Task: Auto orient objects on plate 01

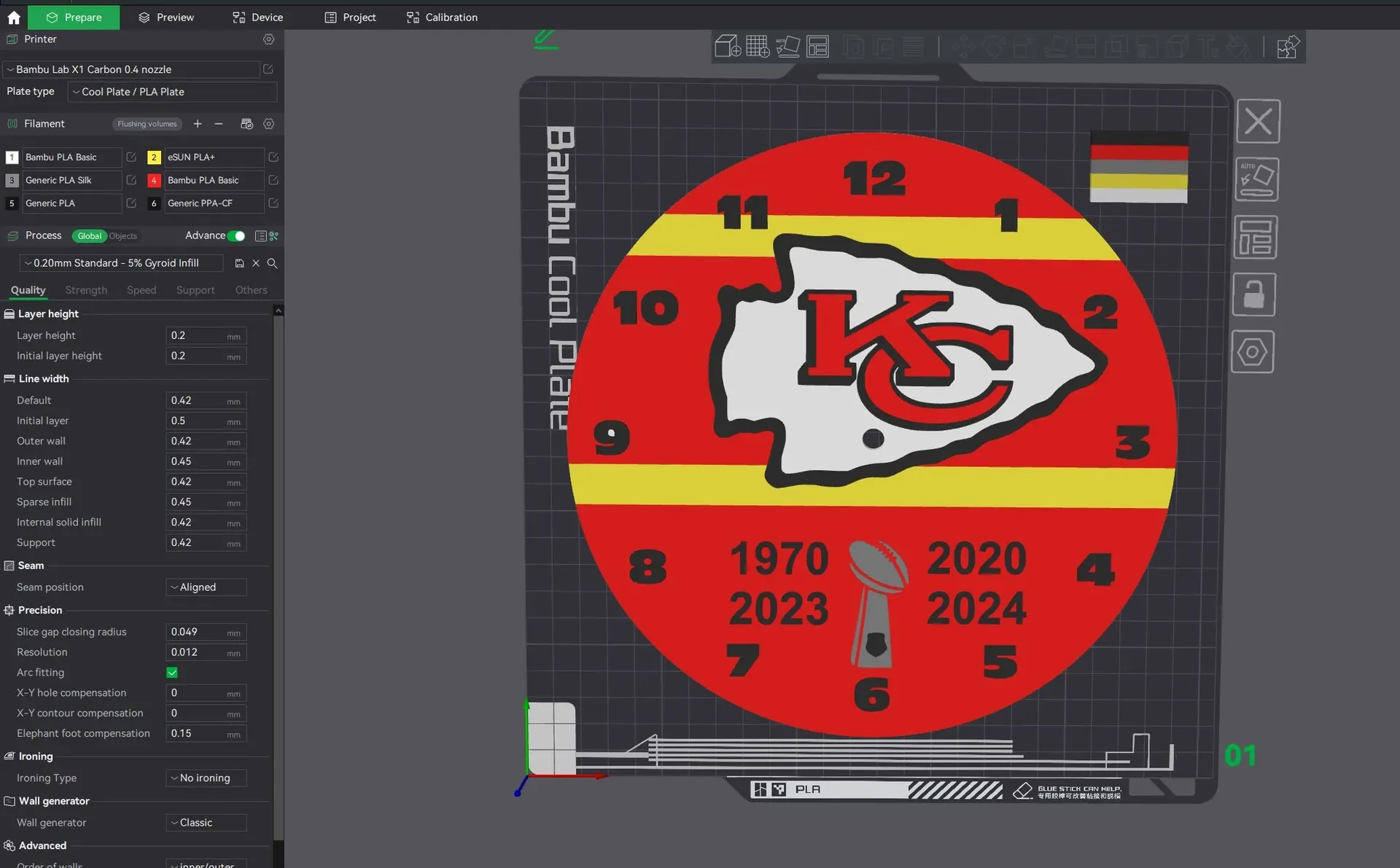Action: point(1257,179)
